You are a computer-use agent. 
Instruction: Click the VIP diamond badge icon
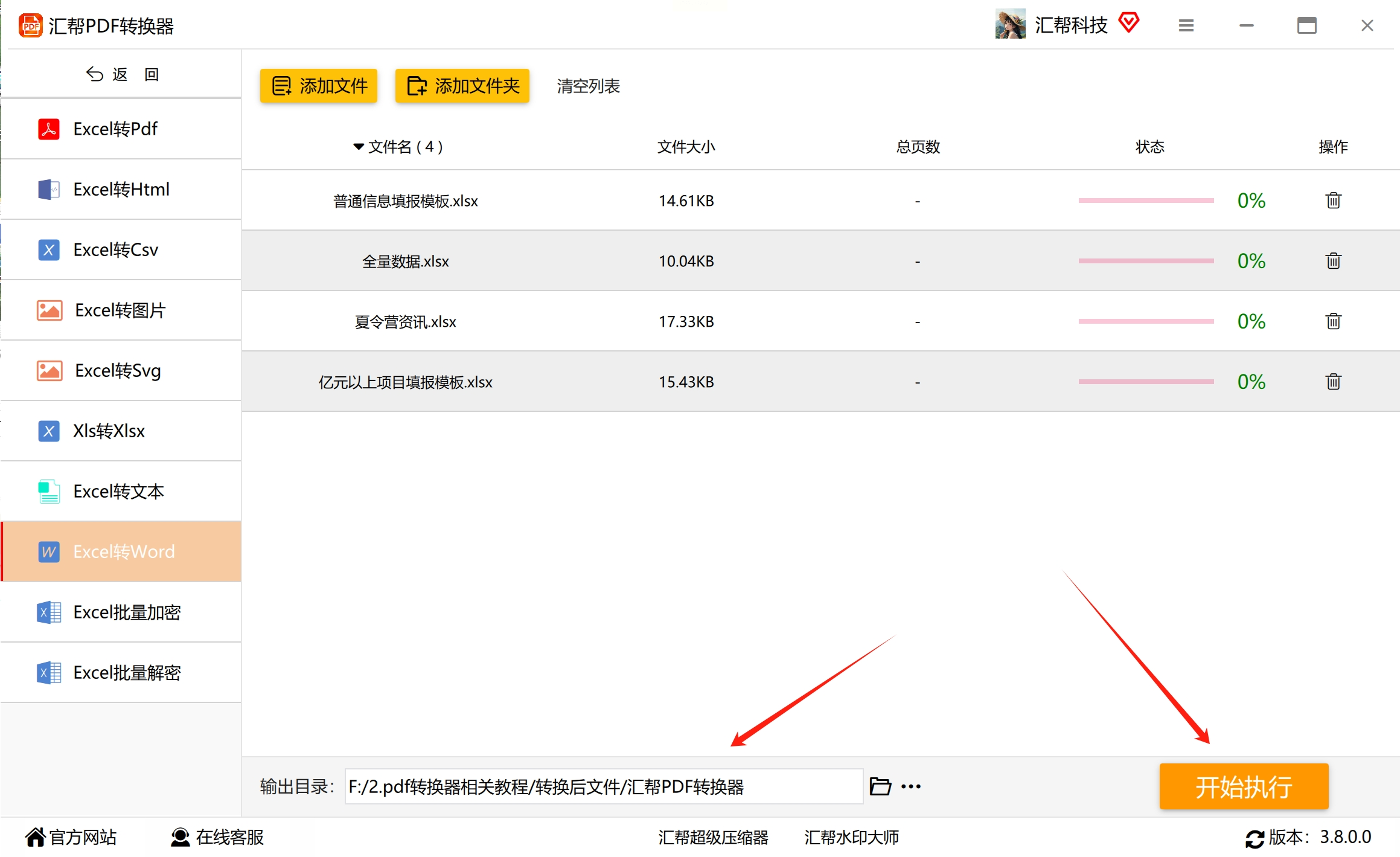(x=1128, y=23)
